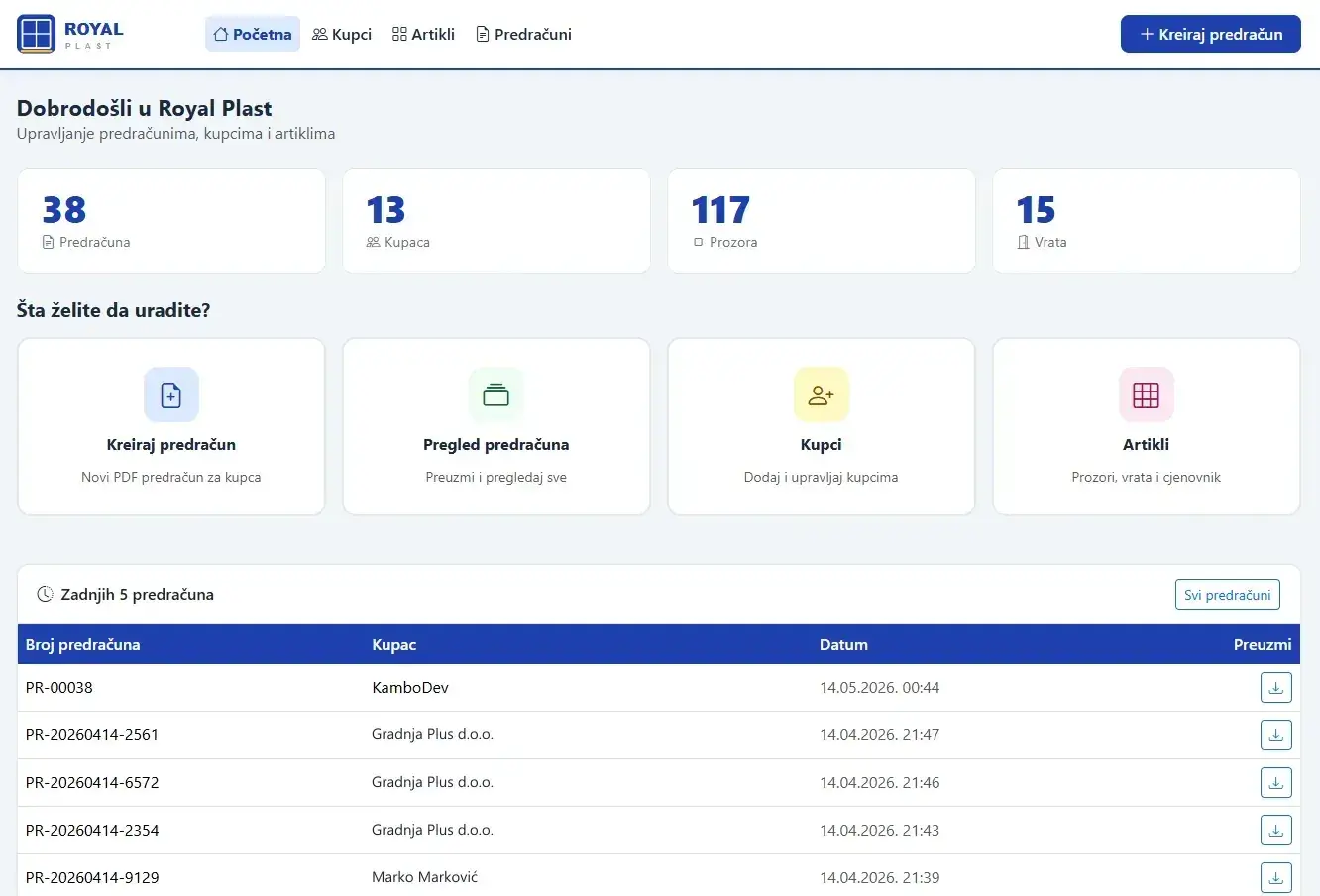Image resolution: width=1320 pixels, height=896 pixels.
Task: Click the Svi predračuni button
Action: [1228, 595]
